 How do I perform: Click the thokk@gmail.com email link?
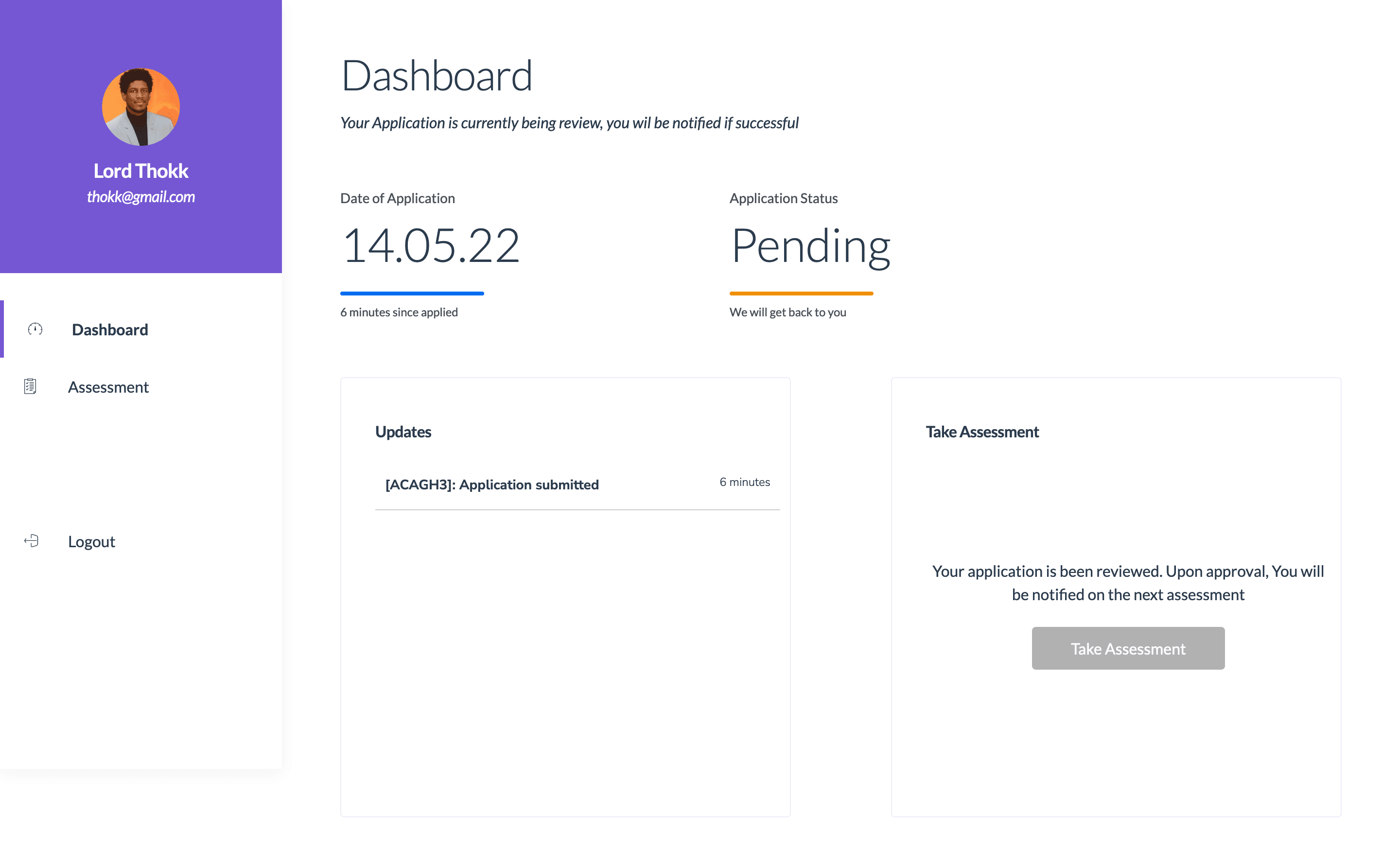[x=141, y=196]
